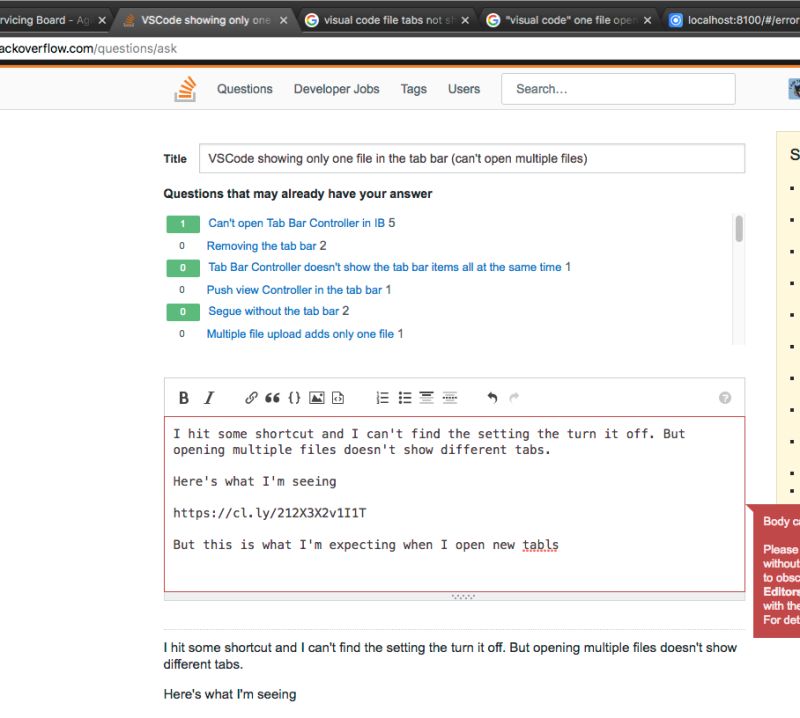Open editor help question mark icon
This screenshot has height=718, width=800.
[x=724, y=398]
